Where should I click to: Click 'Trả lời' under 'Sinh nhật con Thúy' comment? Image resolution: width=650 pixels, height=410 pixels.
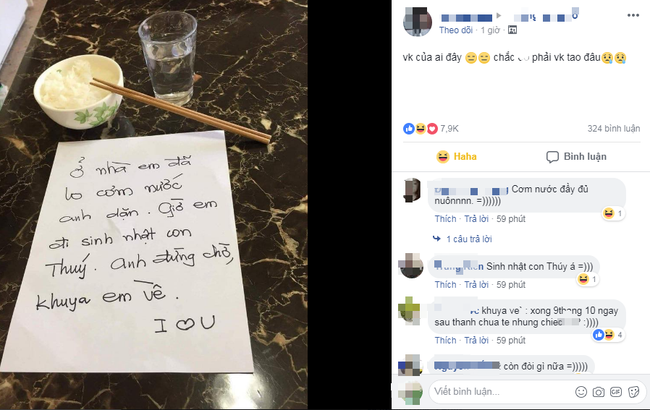(x=476, y=285)
